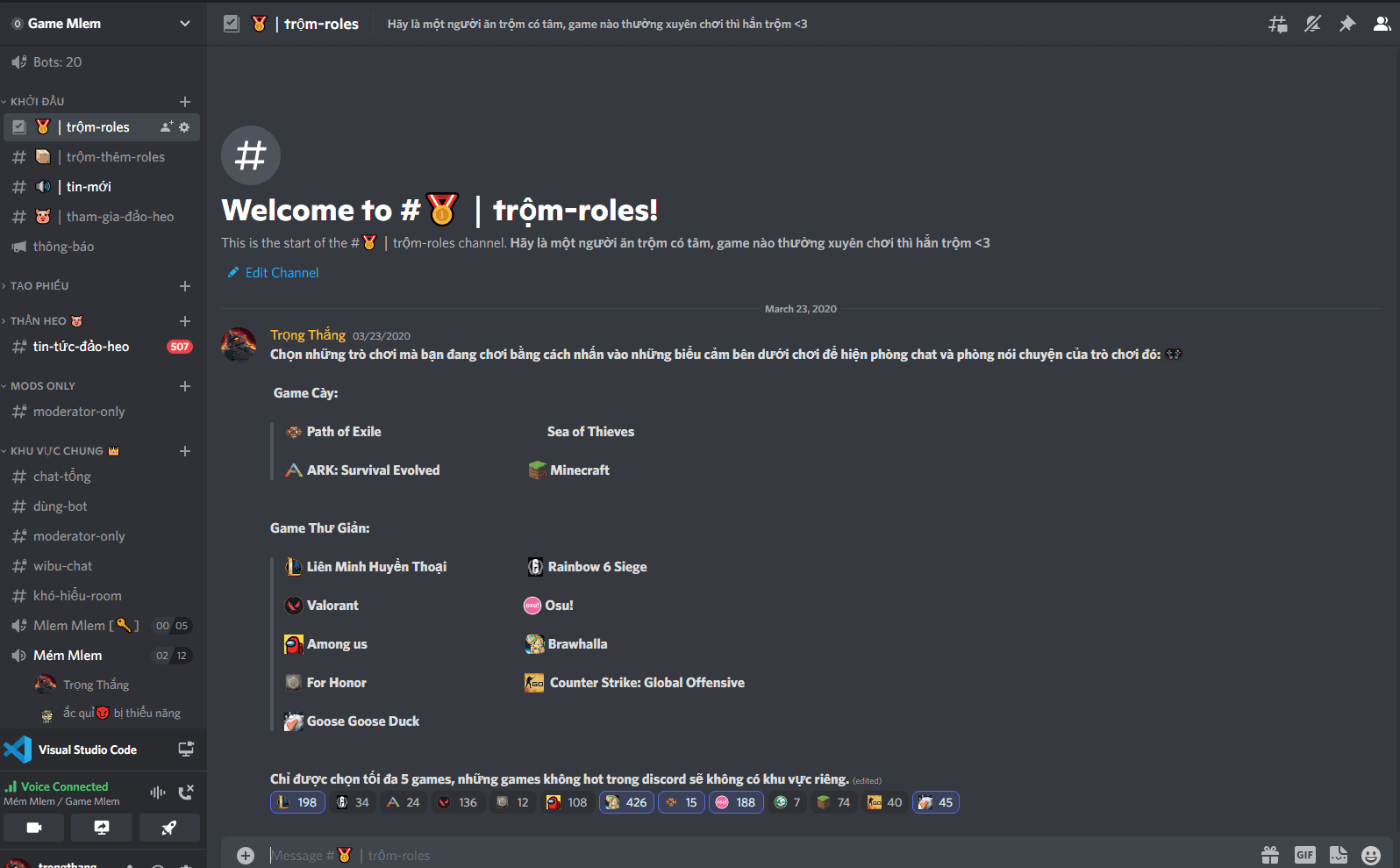
Task: Open the Threads icon in header
Action: (x=1278, y=24)
